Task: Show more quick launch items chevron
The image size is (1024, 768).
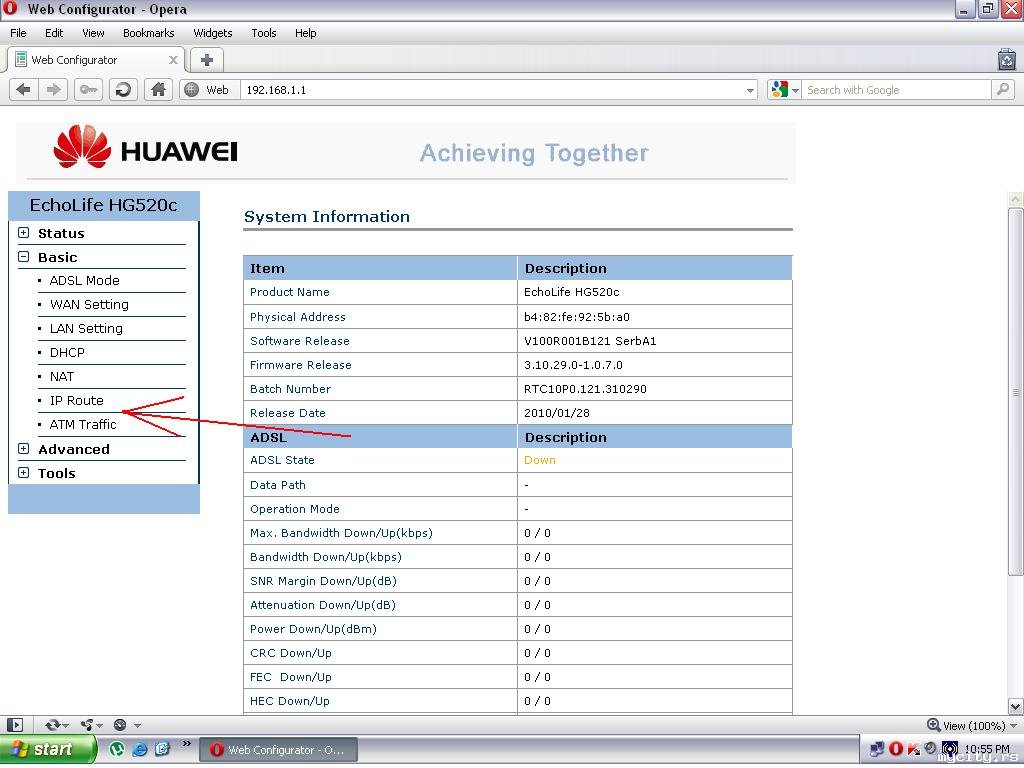Action: pos(186,743)
